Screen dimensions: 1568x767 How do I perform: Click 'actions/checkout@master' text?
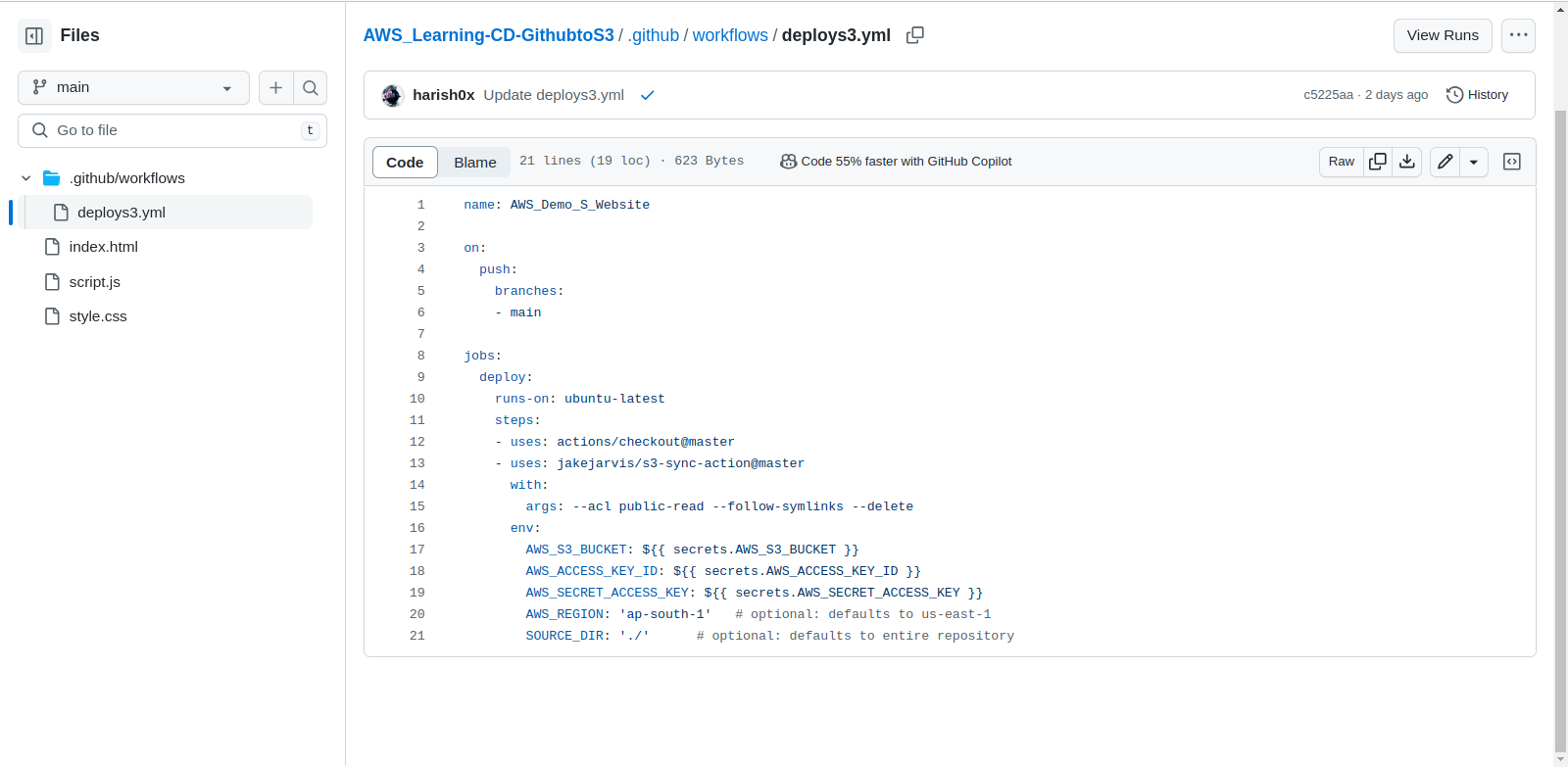(646, 442)
